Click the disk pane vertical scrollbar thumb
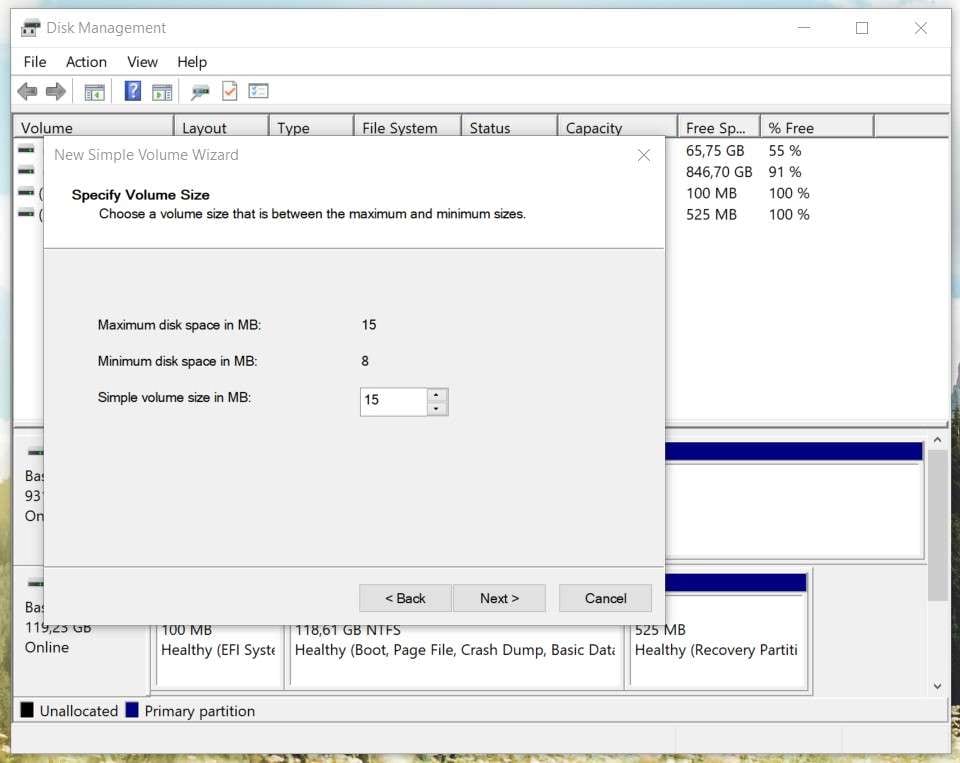This screenshot has height=763, width=960. coord(937,527)
